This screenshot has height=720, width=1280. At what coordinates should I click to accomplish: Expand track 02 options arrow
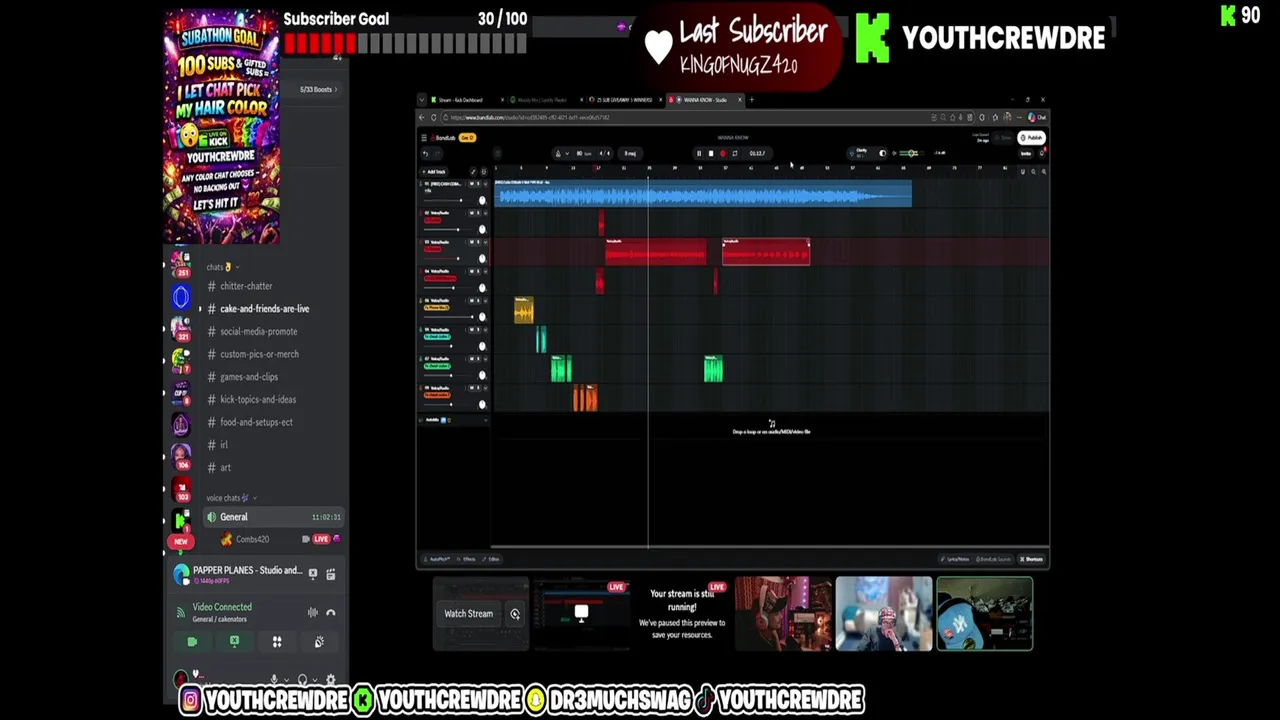pos(485,213)
